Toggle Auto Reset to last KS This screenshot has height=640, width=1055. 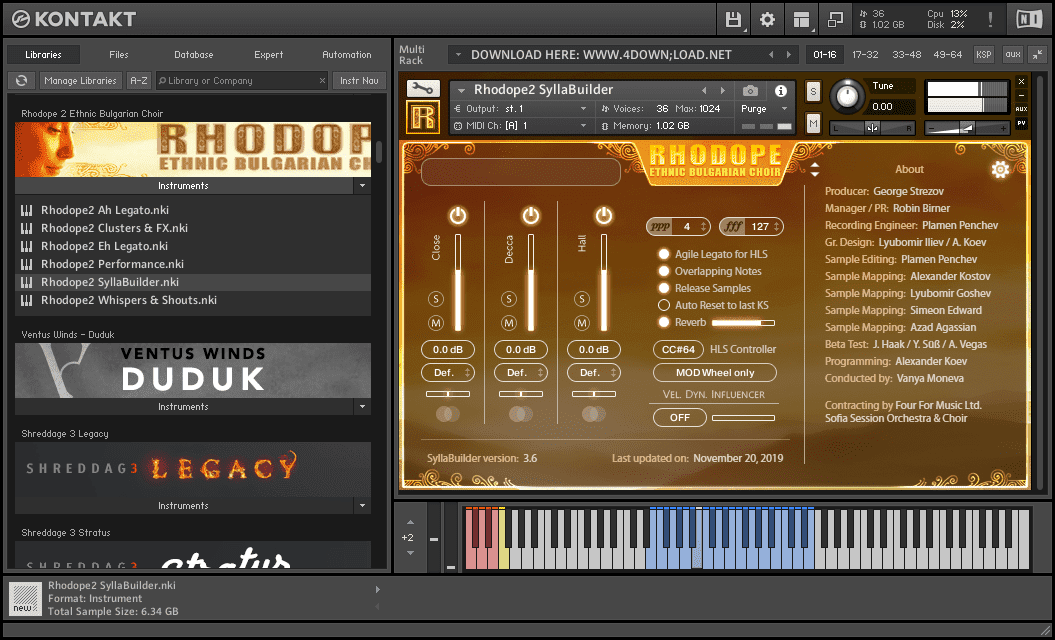point(664,306)
